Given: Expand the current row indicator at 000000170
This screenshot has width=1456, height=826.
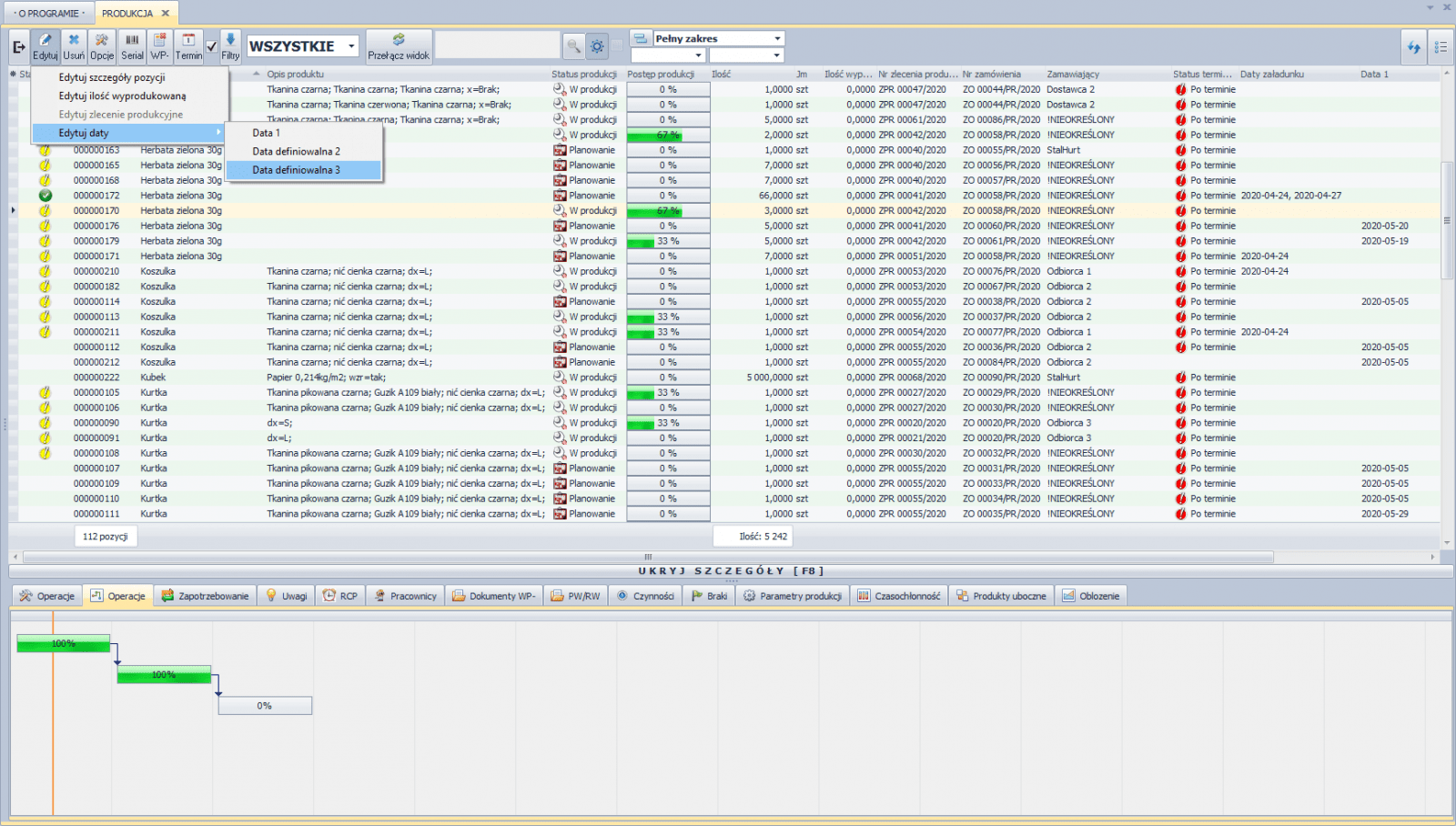Looking at the screenshot, I should click(x=14, y=210).
